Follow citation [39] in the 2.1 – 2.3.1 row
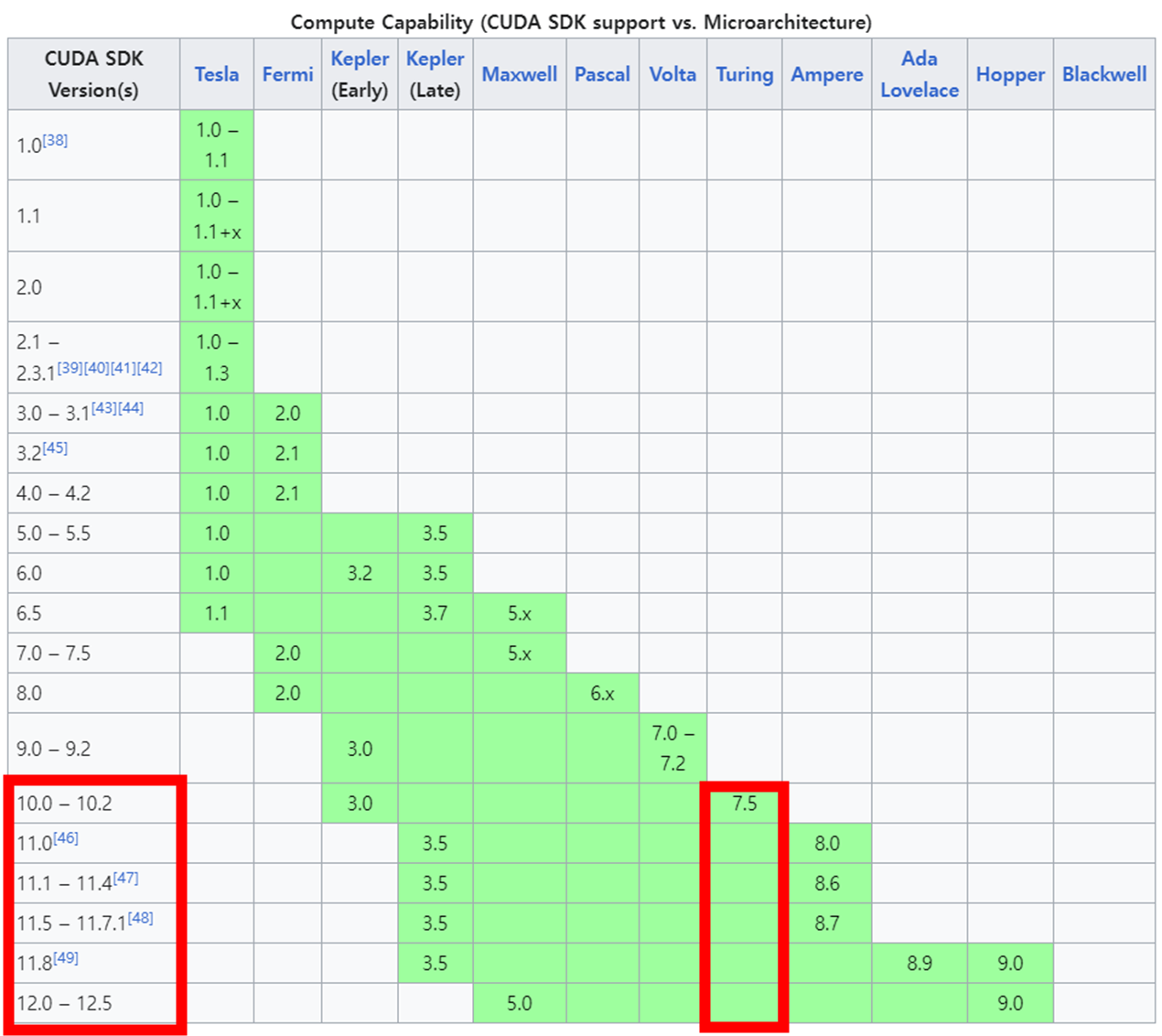The width and height of the screenshot is (1162, 1036). (x=70, y=368)
